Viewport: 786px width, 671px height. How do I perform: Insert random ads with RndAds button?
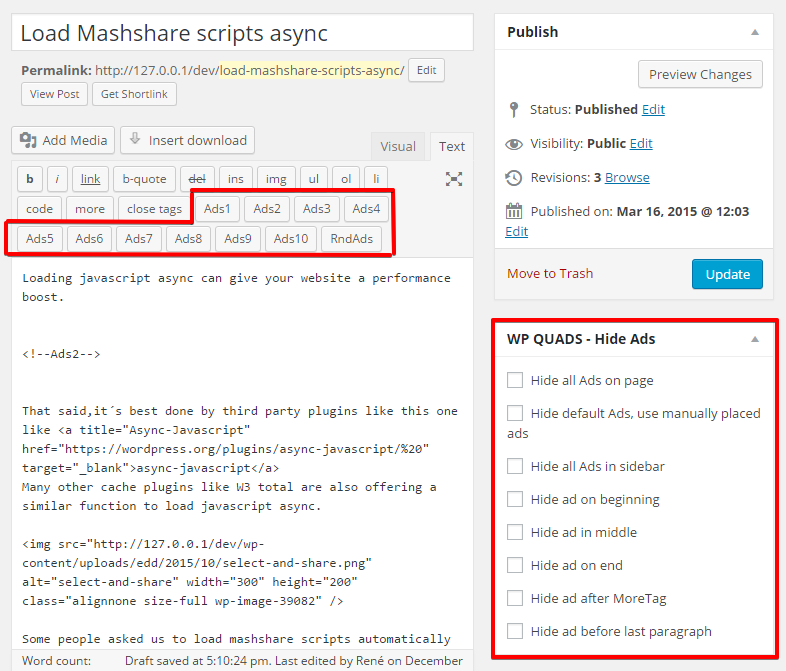coord(351,239)
